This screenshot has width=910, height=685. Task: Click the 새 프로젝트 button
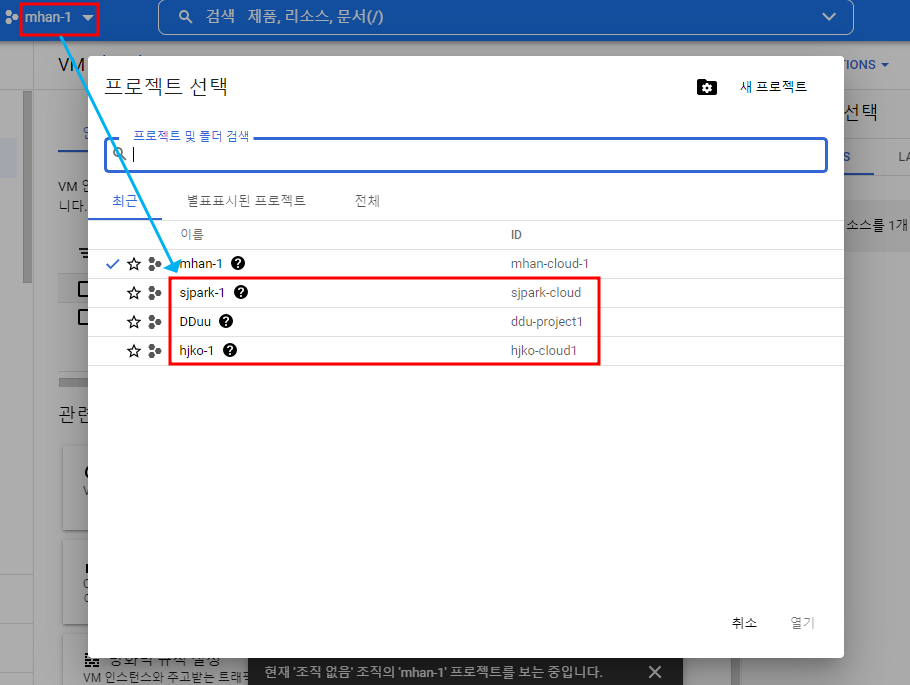click(773, 87)
